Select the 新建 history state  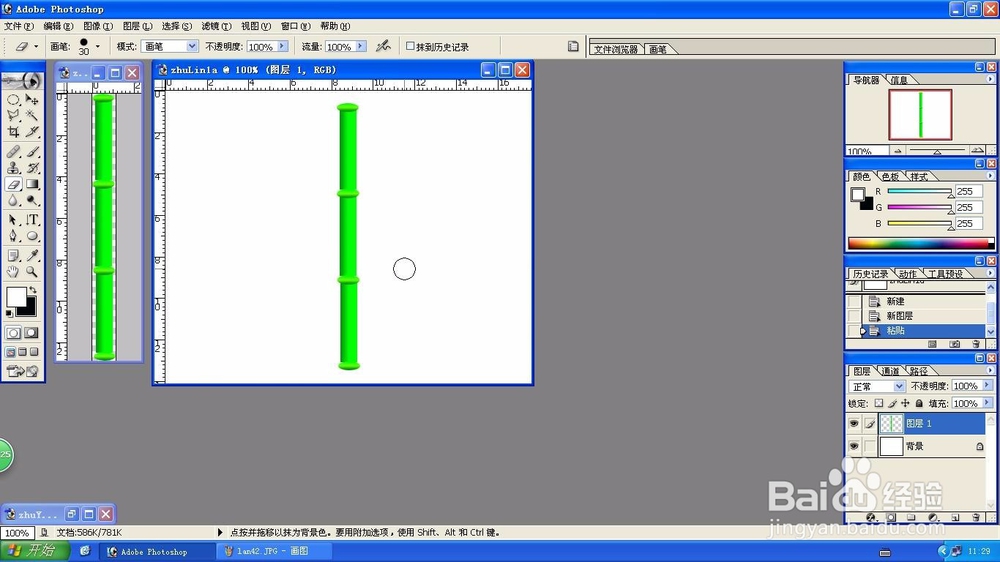click(x=895, y=301)
